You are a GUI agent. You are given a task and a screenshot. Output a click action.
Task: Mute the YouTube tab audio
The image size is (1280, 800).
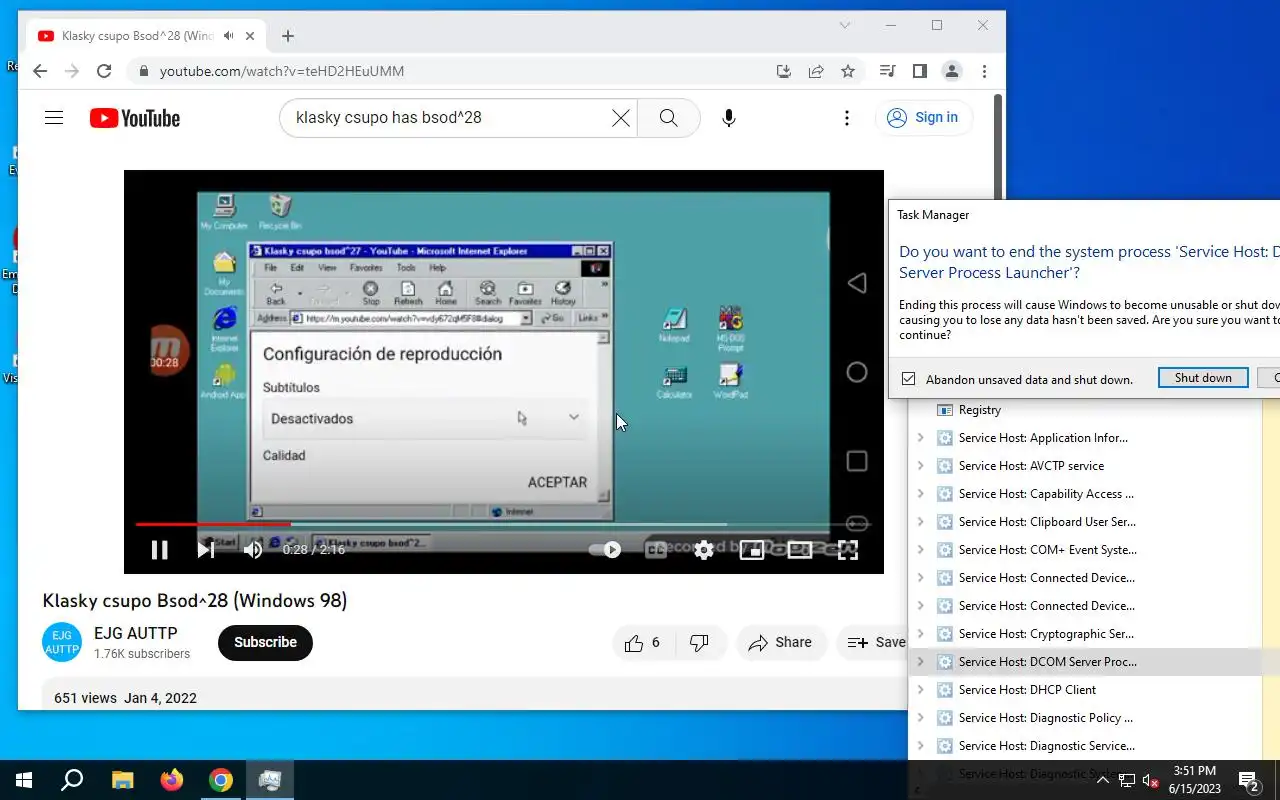[x=229, y=36]
